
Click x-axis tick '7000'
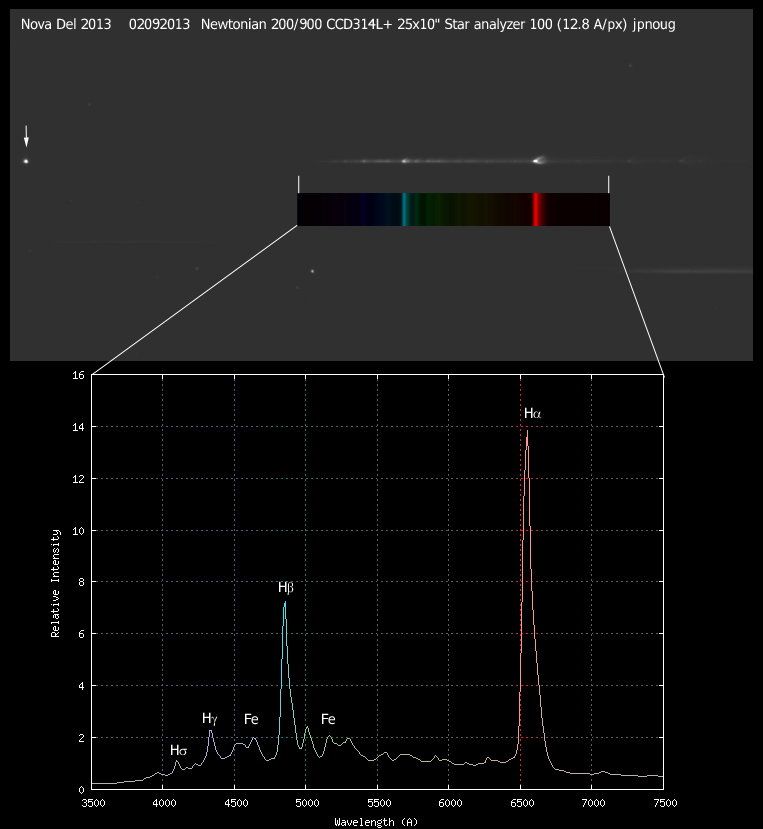pyautogui.click(x=593, y=803)
